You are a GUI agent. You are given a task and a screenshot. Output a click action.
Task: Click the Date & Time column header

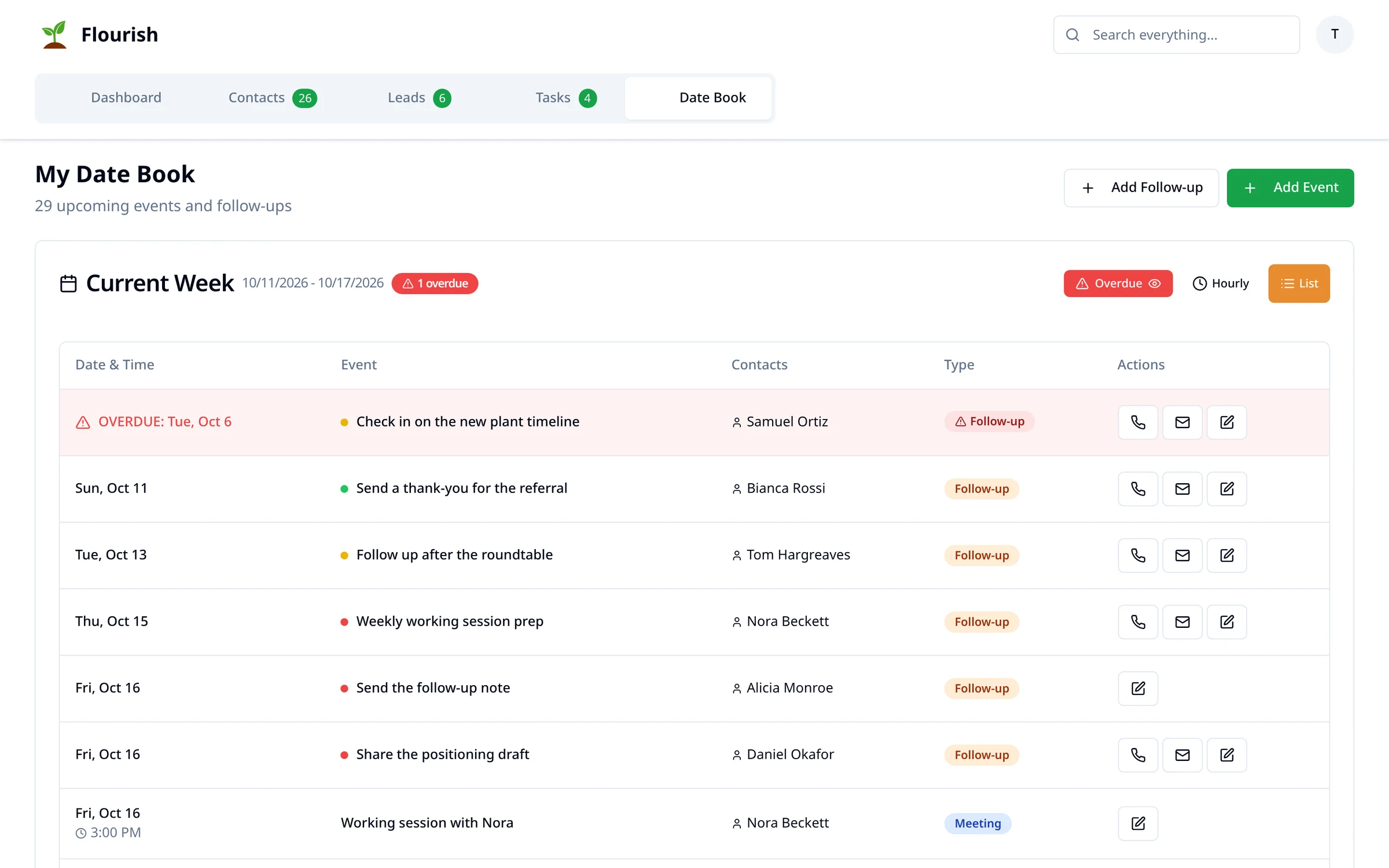(x=115, y=365)
